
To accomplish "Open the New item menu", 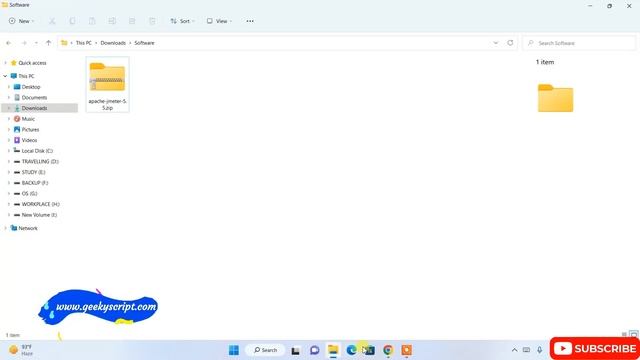I will pyautogui.click(x=21, y=21).
